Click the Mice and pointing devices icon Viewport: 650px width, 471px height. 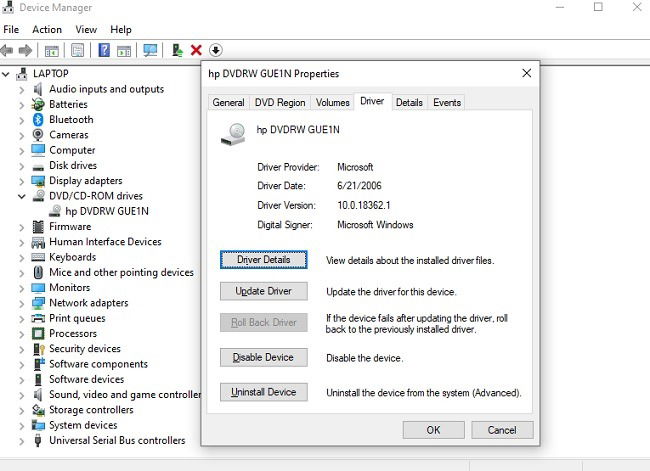point(38,272)
